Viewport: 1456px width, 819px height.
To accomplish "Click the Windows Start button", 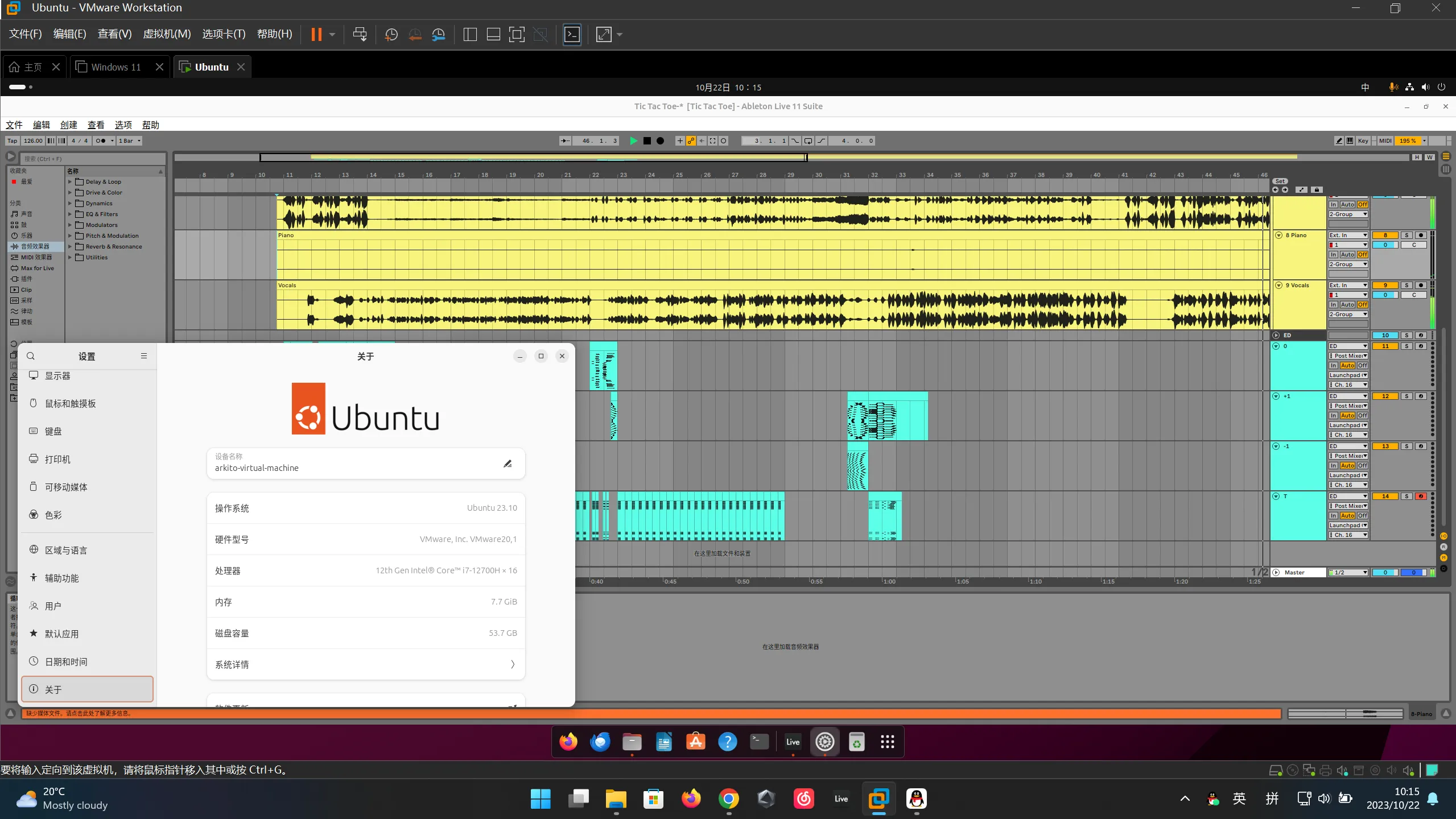I will click(541, 799).
